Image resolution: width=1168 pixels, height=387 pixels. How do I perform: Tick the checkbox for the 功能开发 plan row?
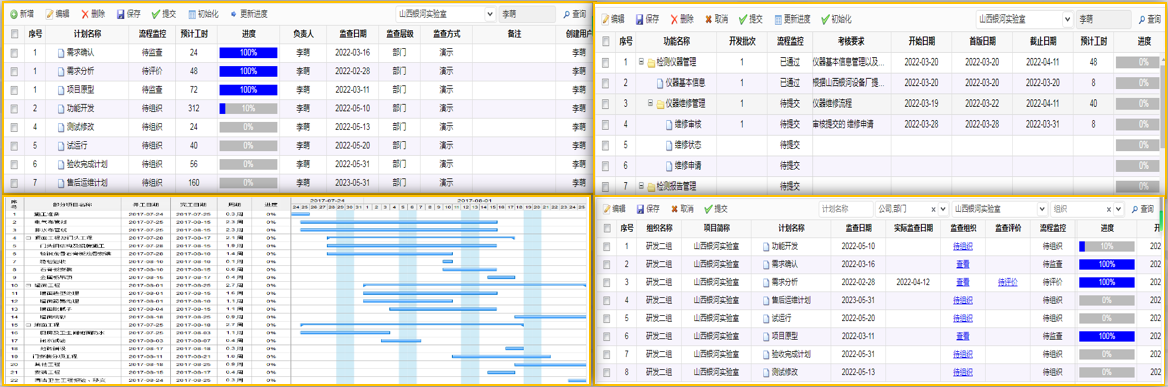tap(14, 109)
